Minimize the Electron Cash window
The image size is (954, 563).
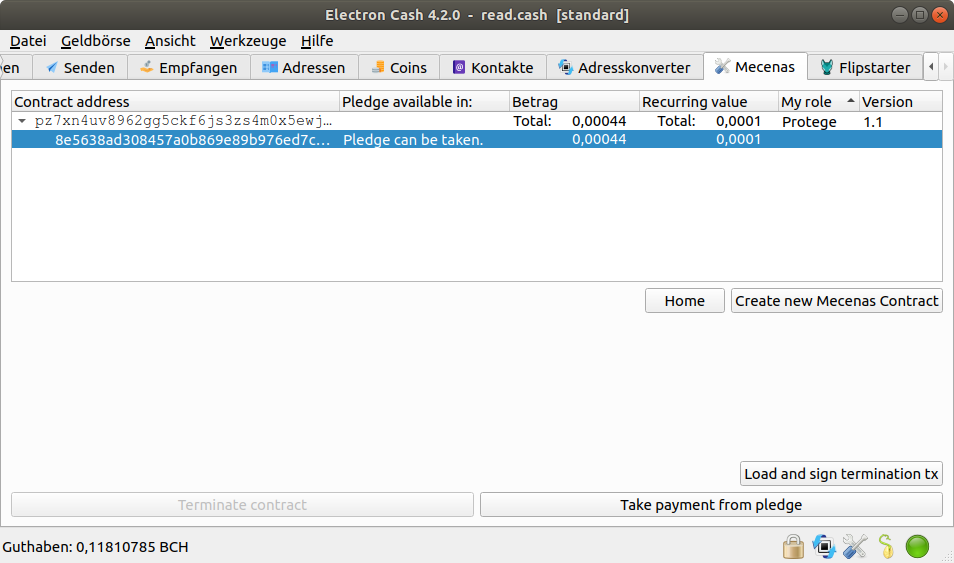[x=900, y=15]
